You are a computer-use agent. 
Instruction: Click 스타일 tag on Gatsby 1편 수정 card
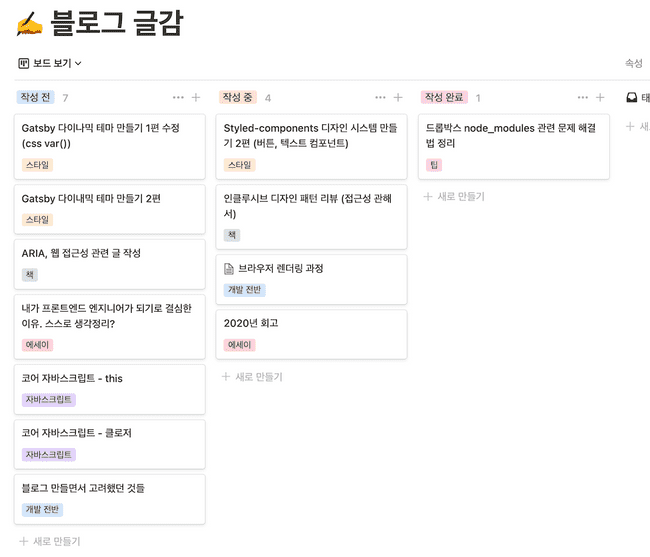point(37,165)
